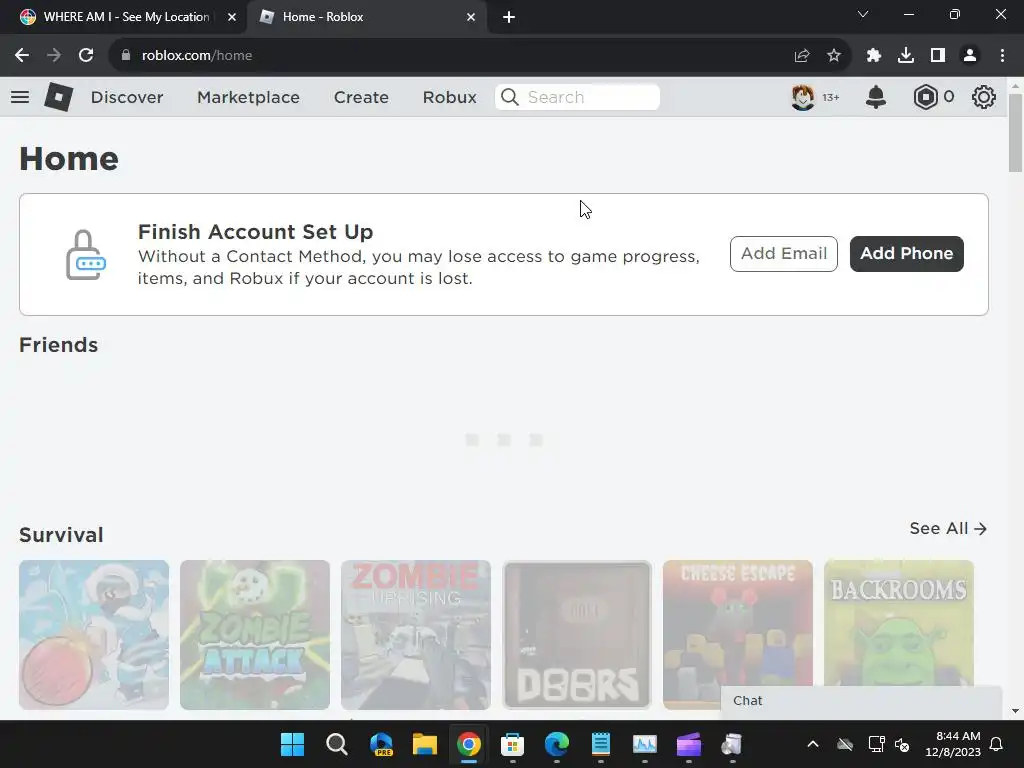The image size is (1024, 768).
Task: Close the WHERE AM I tab
Action: tap(232, 18)
